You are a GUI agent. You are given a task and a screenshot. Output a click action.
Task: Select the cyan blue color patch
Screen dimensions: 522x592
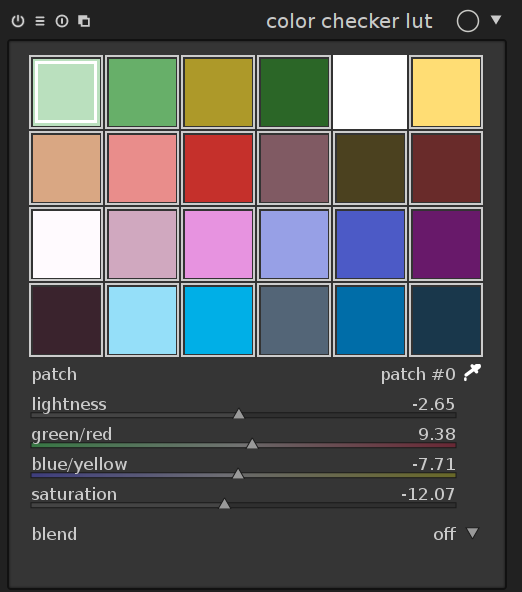click(218, 320)
